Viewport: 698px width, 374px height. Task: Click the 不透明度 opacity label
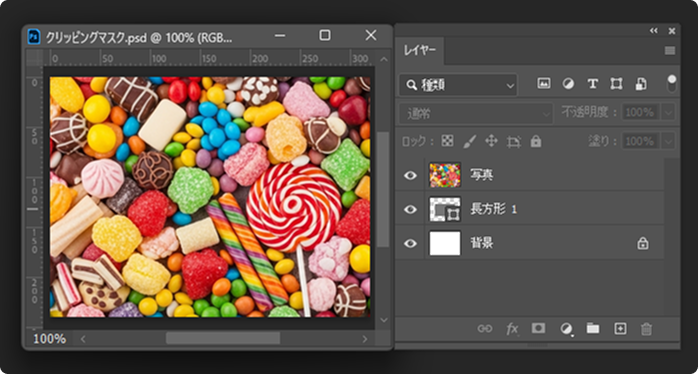pyautogui.click(x=590, y=113)
